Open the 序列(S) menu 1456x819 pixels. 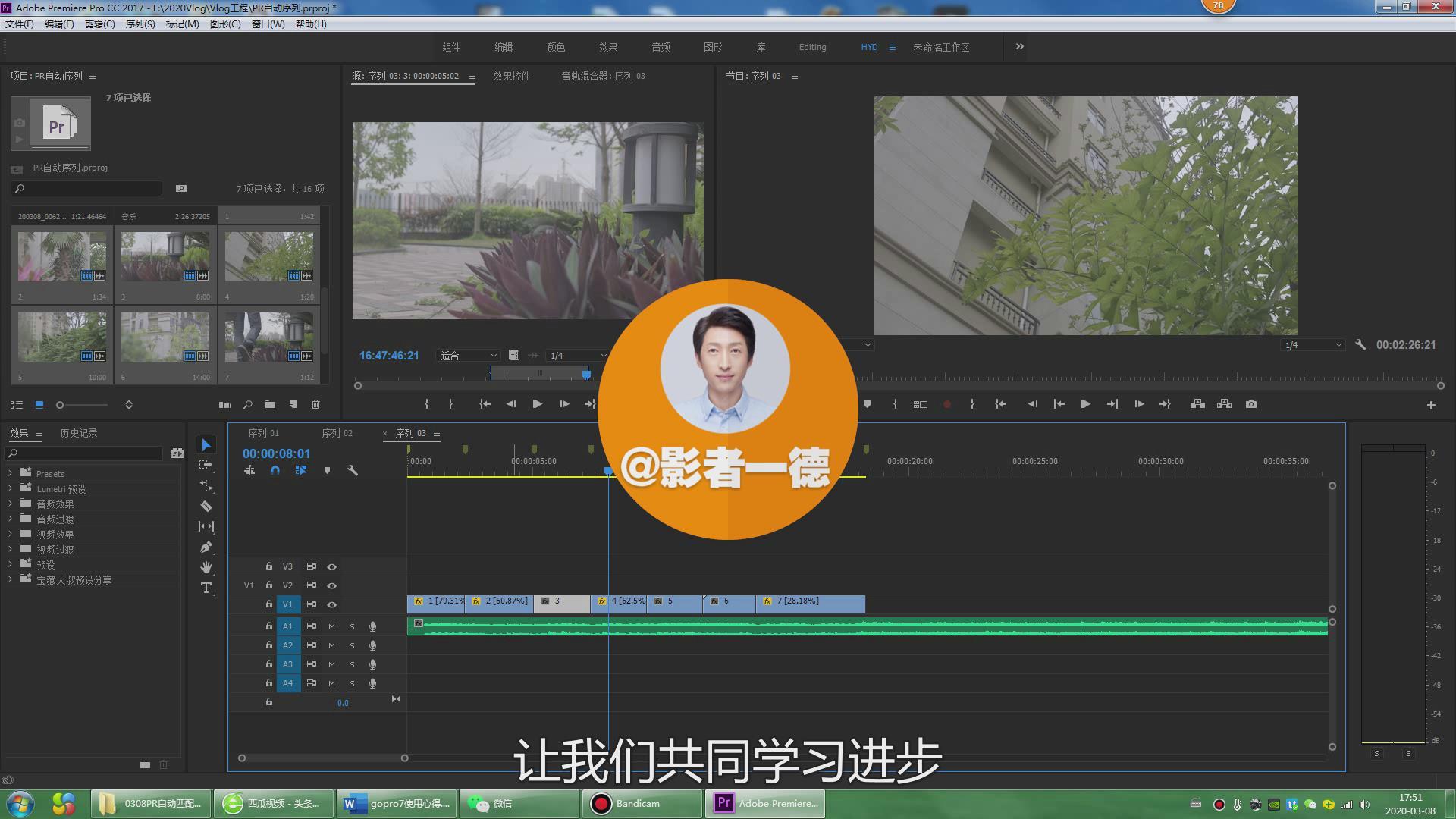tap(140, 24)
